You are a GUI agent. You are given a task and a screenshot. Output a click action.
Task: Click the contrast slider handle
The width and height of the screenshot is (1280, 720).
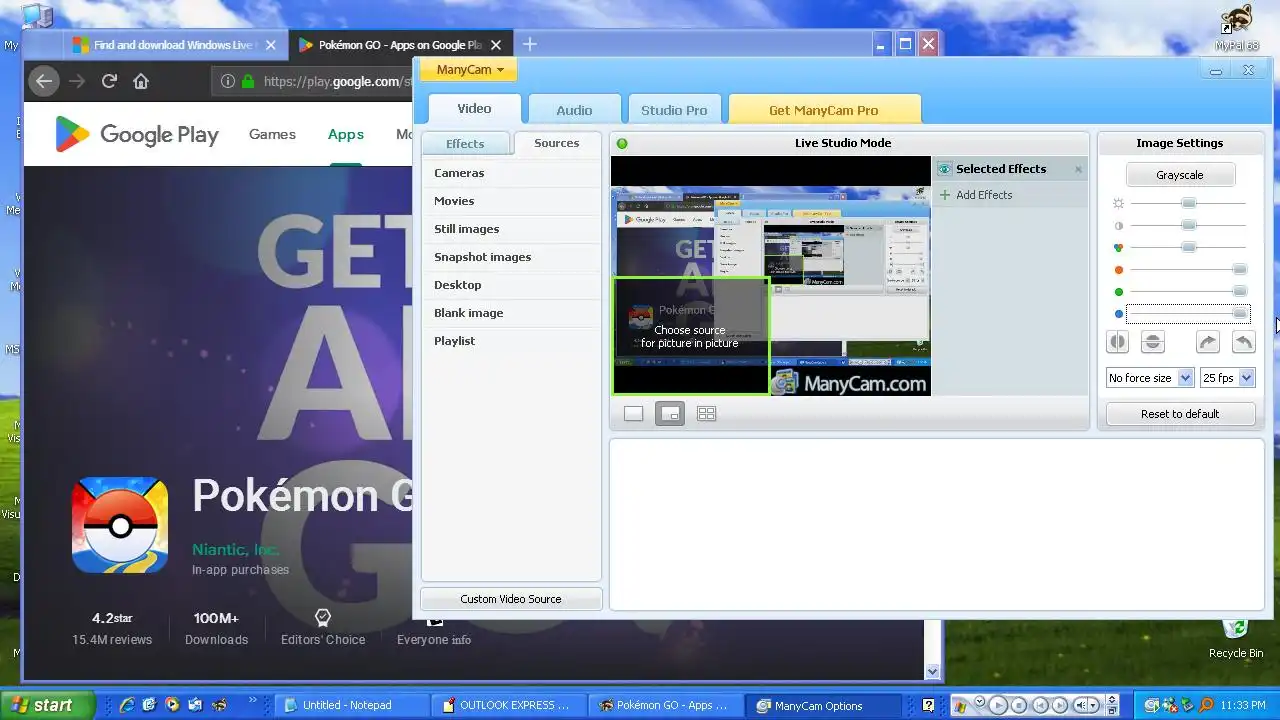[x=1188, y=225]
